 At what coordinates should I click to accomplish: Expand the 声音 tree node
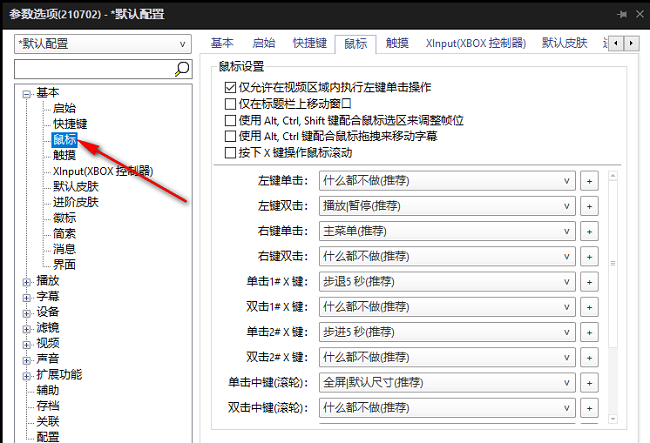(x=27, y=361)
